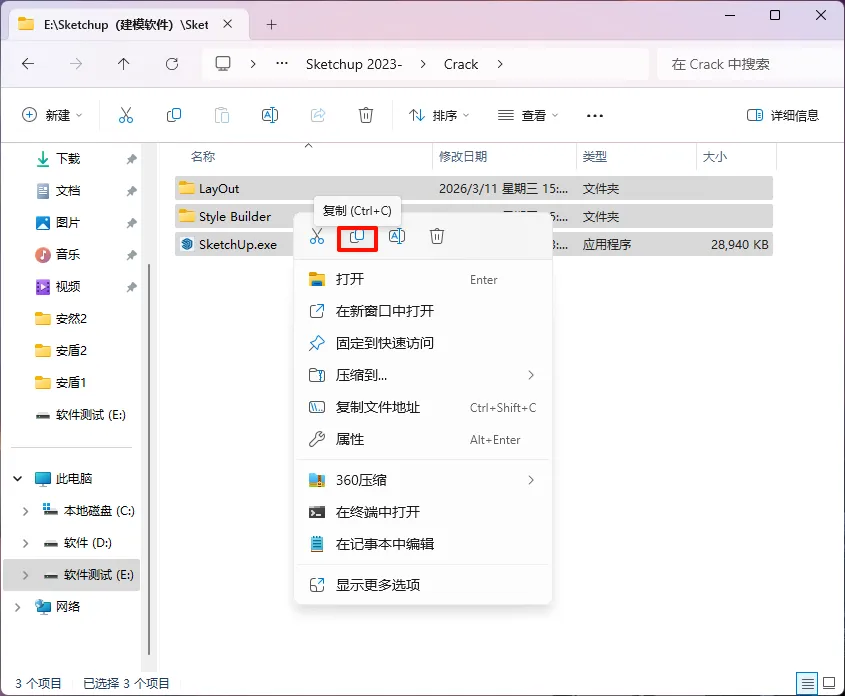Go back with the left arrow button
Image resolution: width=845 pixels, height=696 pixels.
[28, 64]
